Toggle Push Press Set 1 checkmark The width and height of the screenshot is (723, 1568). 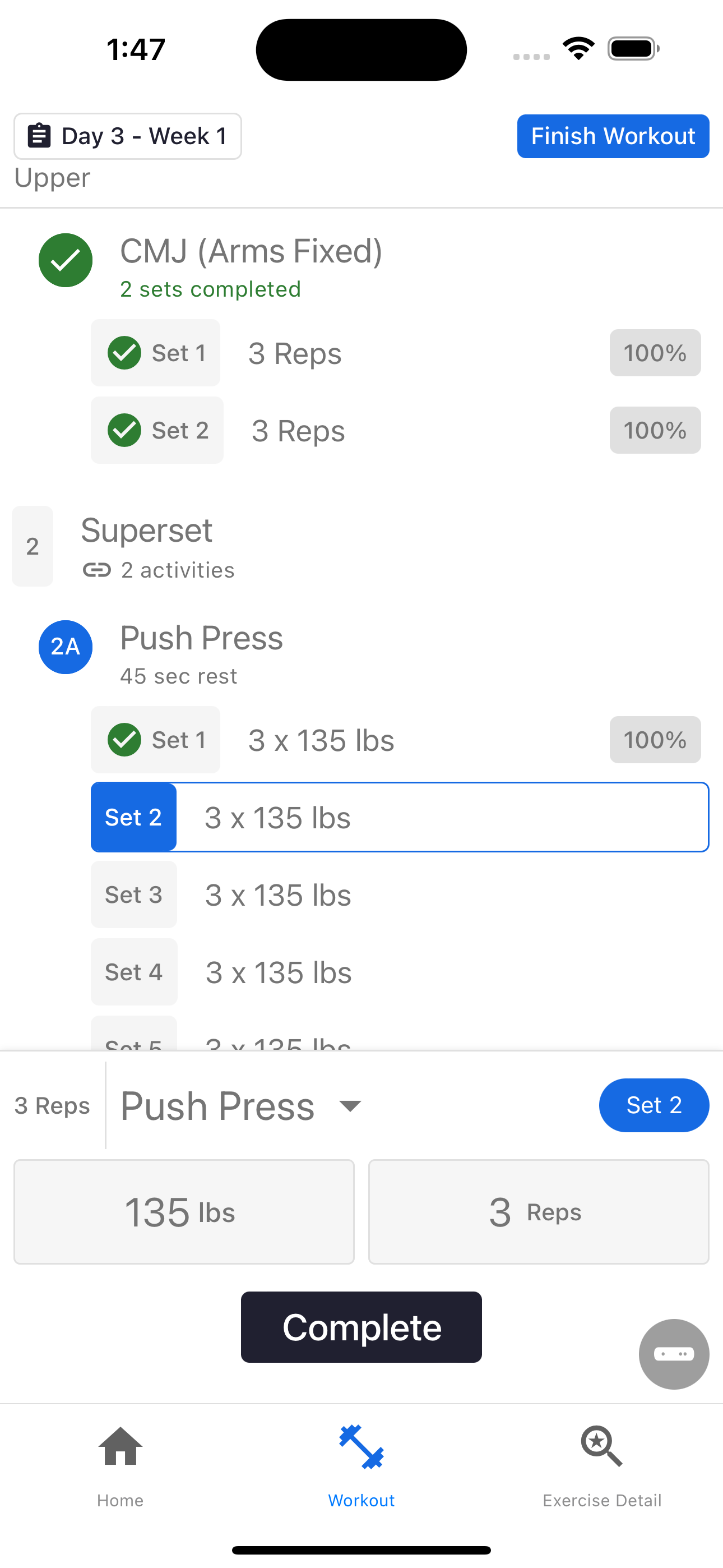click(x=125, y=740)
